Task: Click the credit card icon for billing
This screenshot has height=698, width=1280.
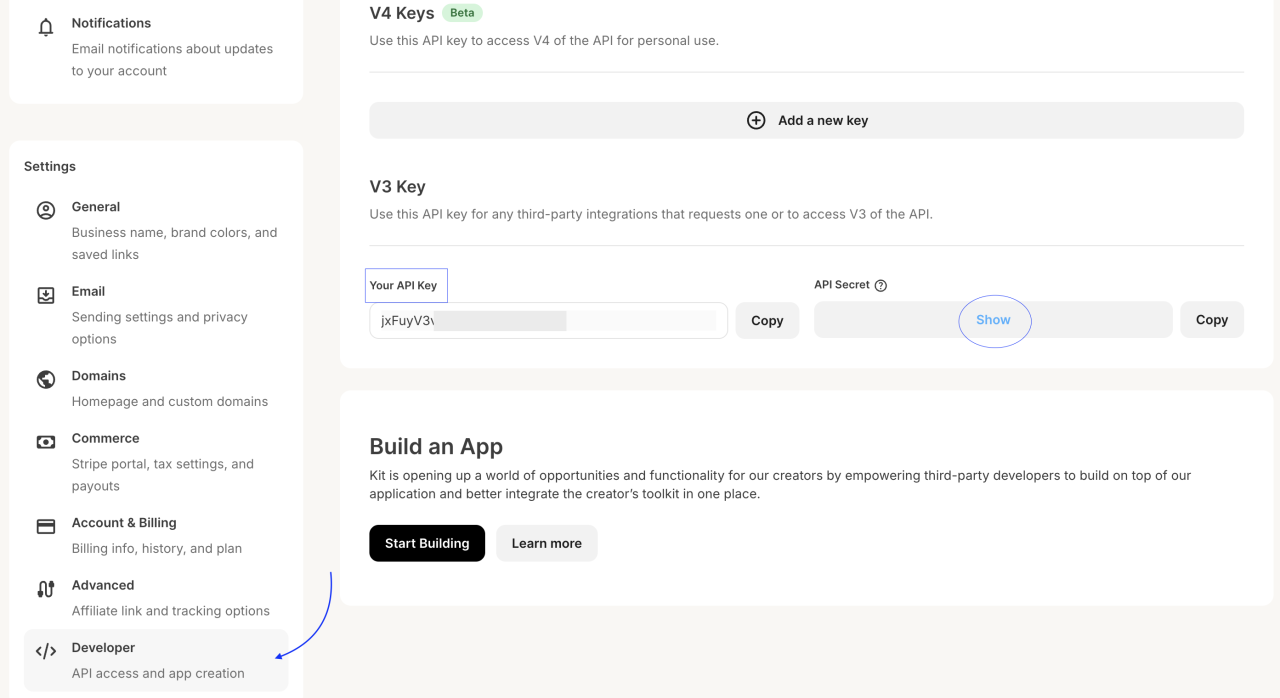Action: 46,526
